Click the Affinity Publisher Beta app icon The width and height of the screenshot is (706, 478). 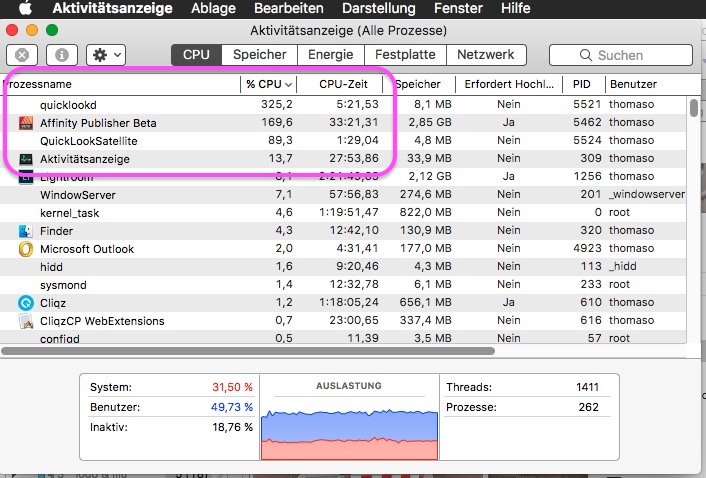point(26,122)
